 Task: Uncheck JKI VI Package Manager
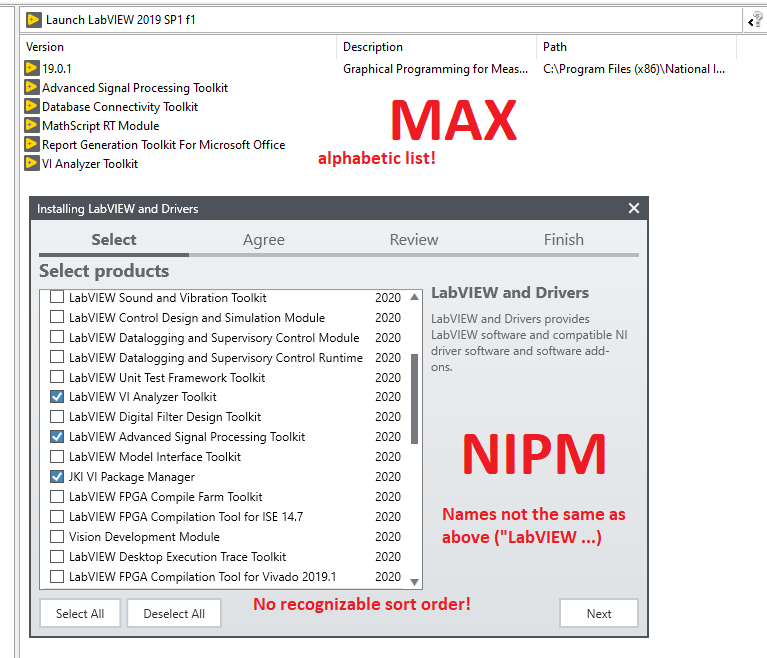tap(57, 476)
